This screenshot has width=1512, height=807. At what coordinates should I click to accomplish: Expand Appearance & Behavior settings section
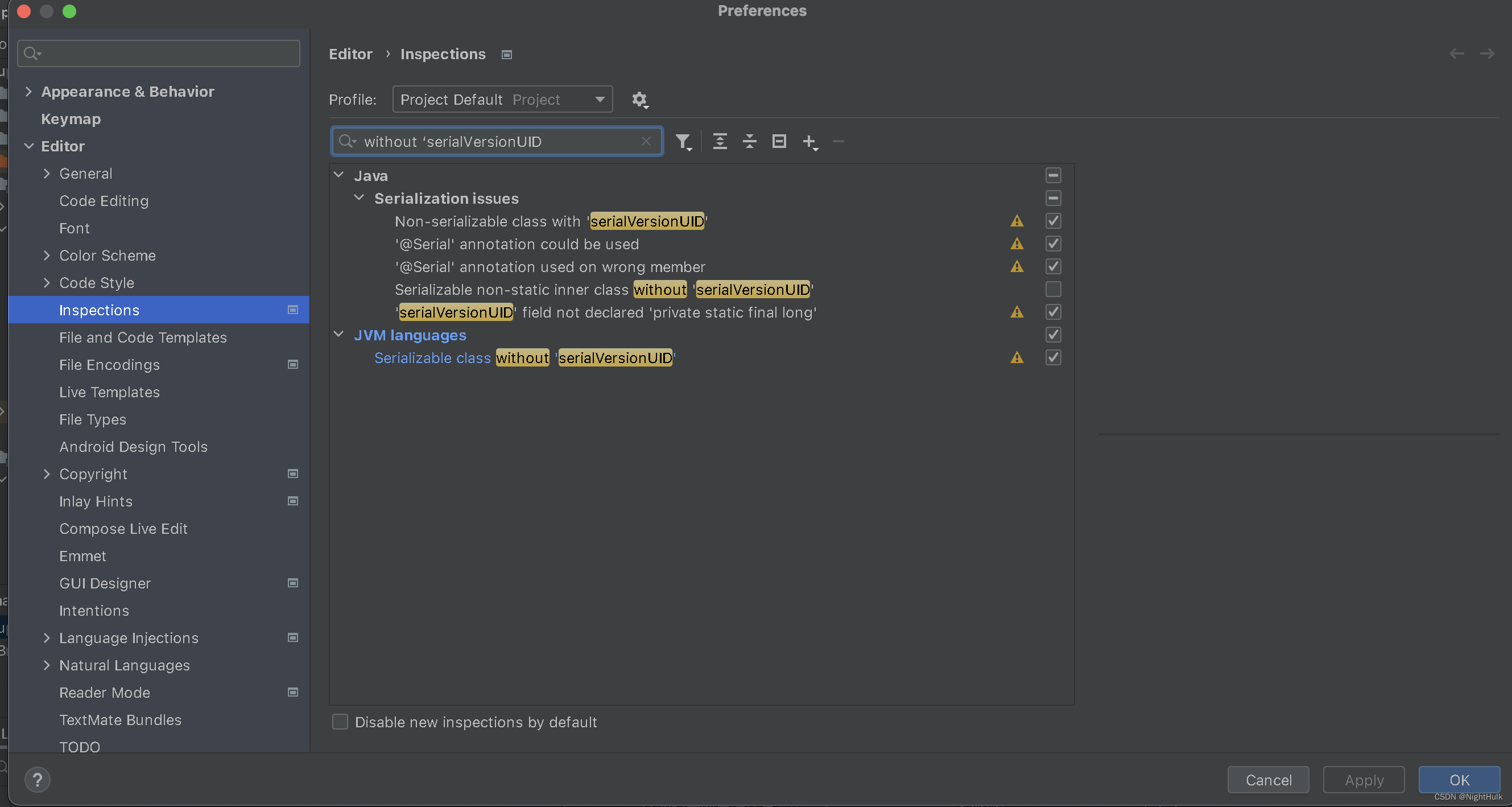click(28, 92)
